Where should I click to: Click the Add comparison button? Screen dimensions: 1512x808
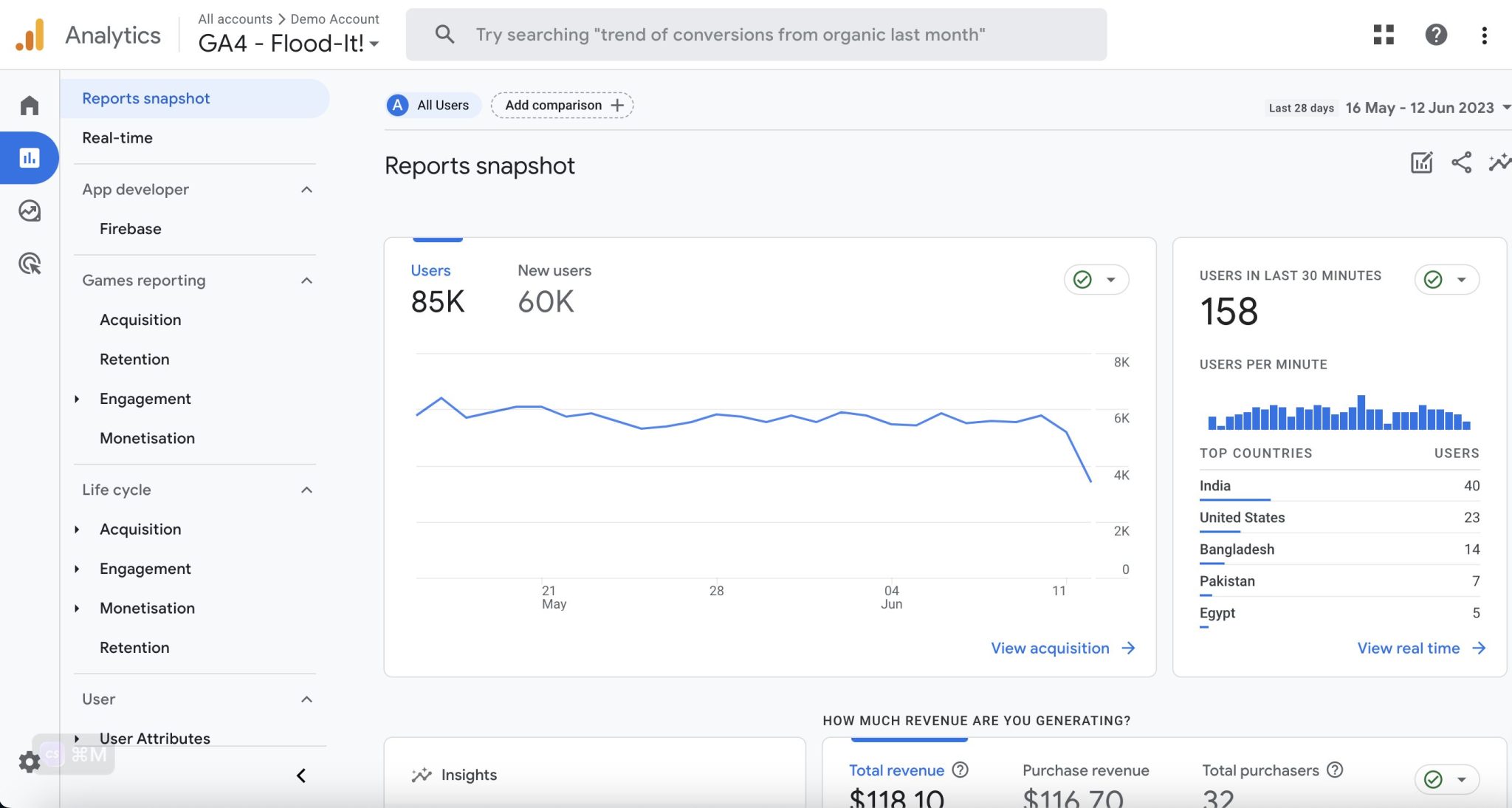pyautogui.click(x=563, y=105)
